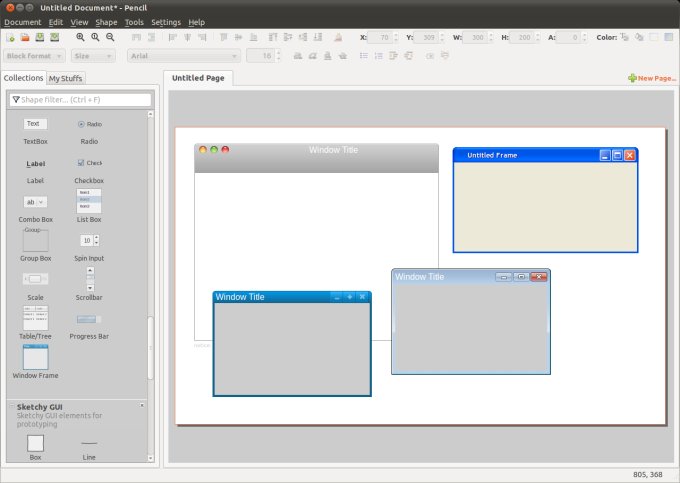This screenshot has height=483, width=680.
Task: Select the TextBox shape in Collections
Action: coord(36,131)
